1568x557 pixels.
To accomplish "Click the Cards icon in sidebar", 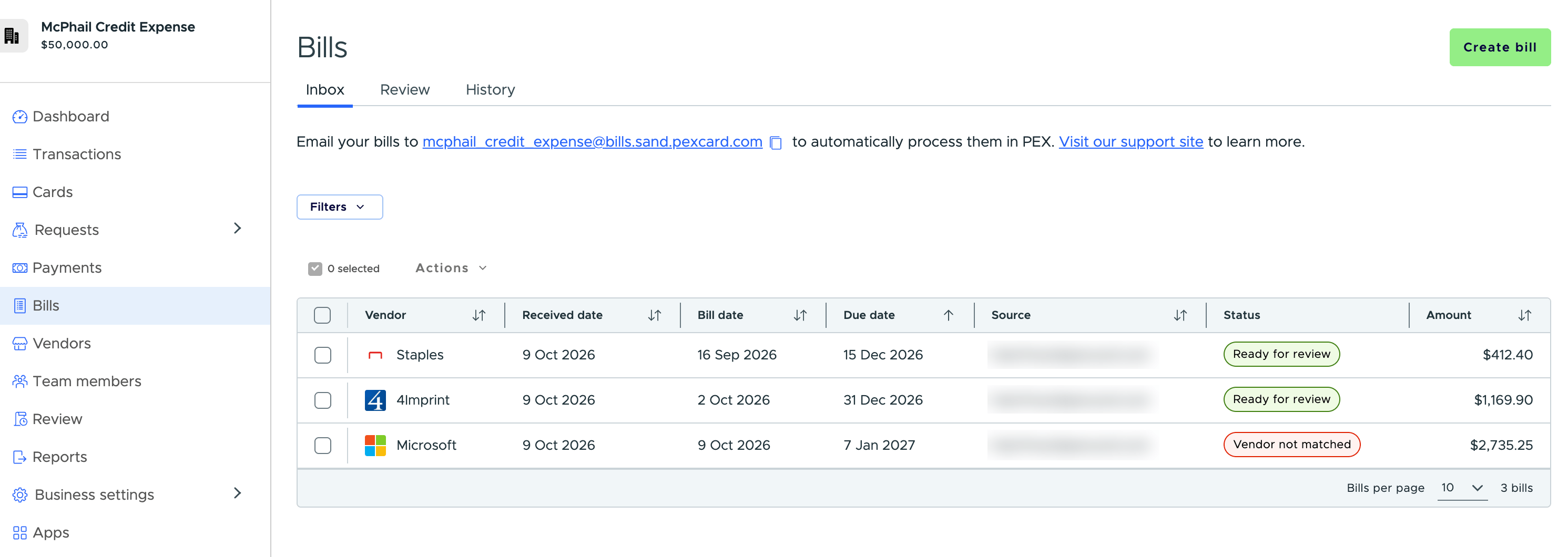I will [x=19, y=192].
